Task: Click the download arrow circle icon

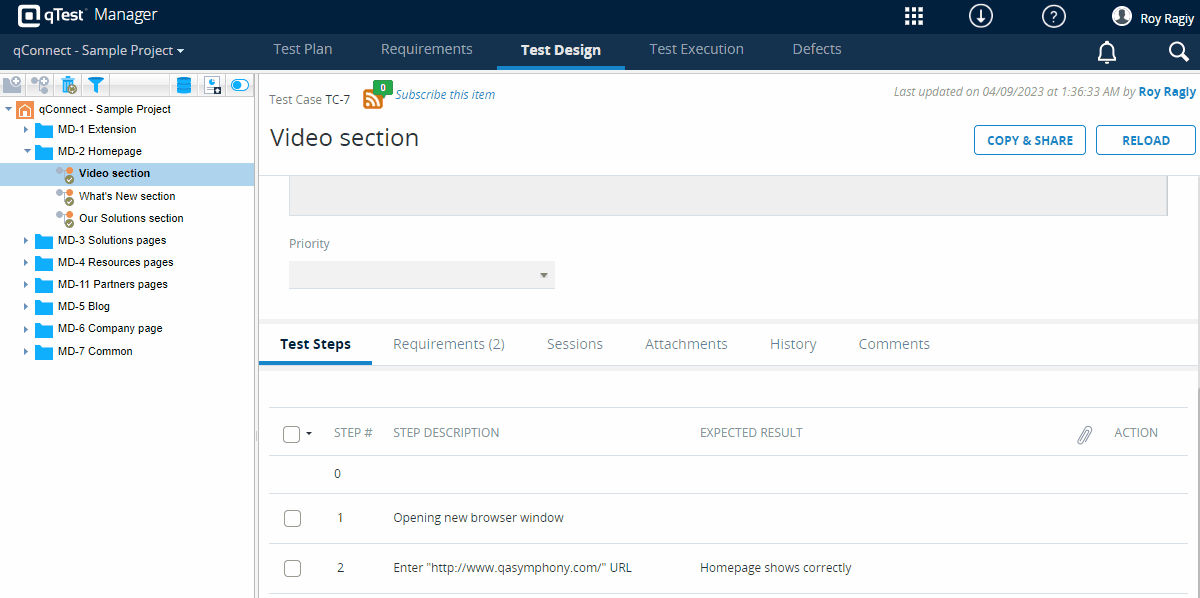Action: (980, 16)
